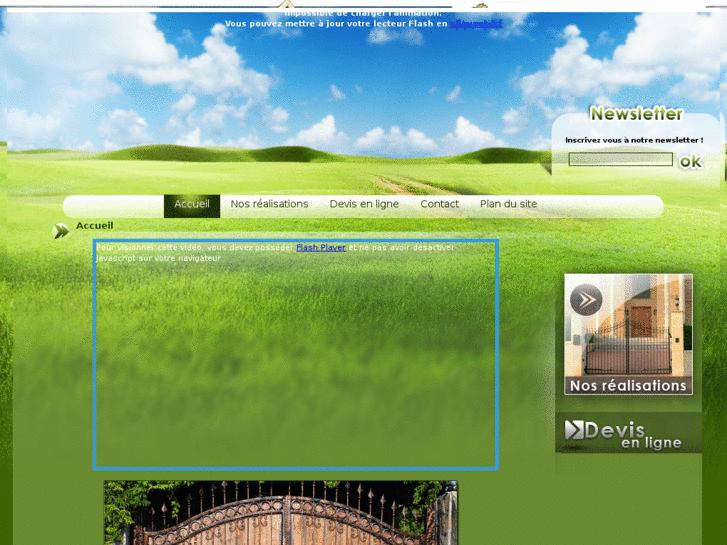Click the Devis en ligne banner
This screenshot has width=727, height=545.
(628, 432)
